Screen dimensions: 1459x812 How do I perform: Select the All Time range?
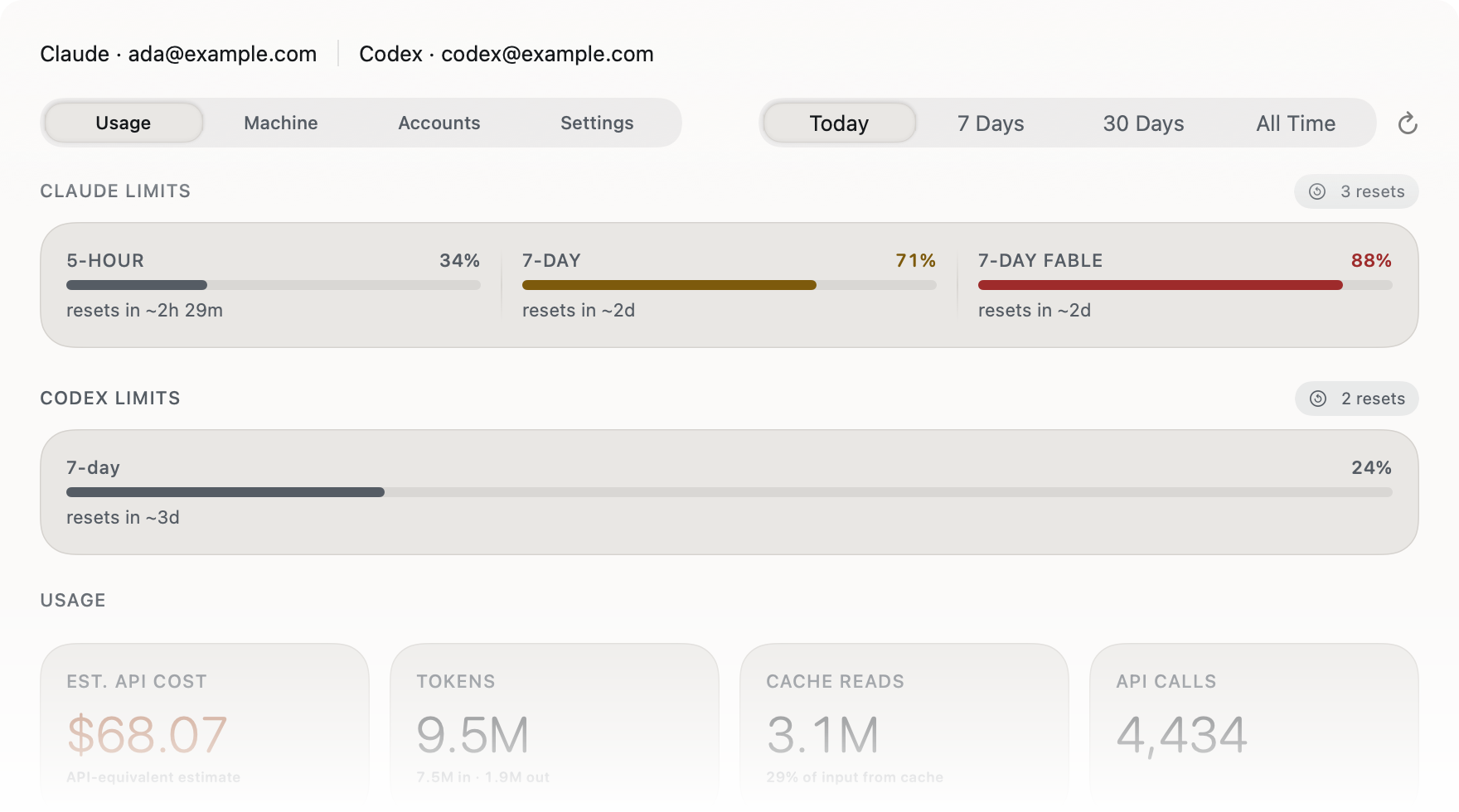coord(1296,123)
